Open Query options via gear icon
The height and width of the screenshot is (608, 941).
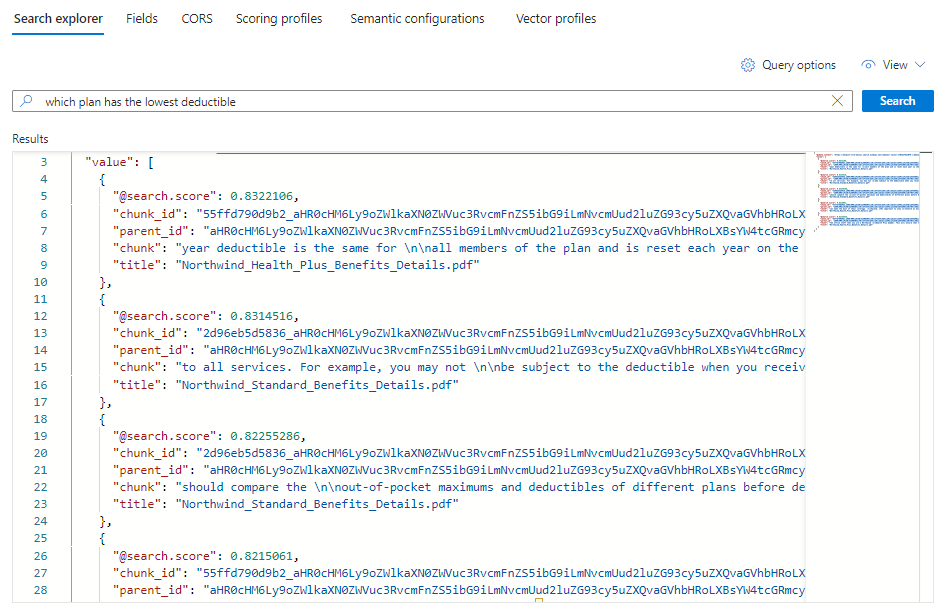tap(747, 65)
